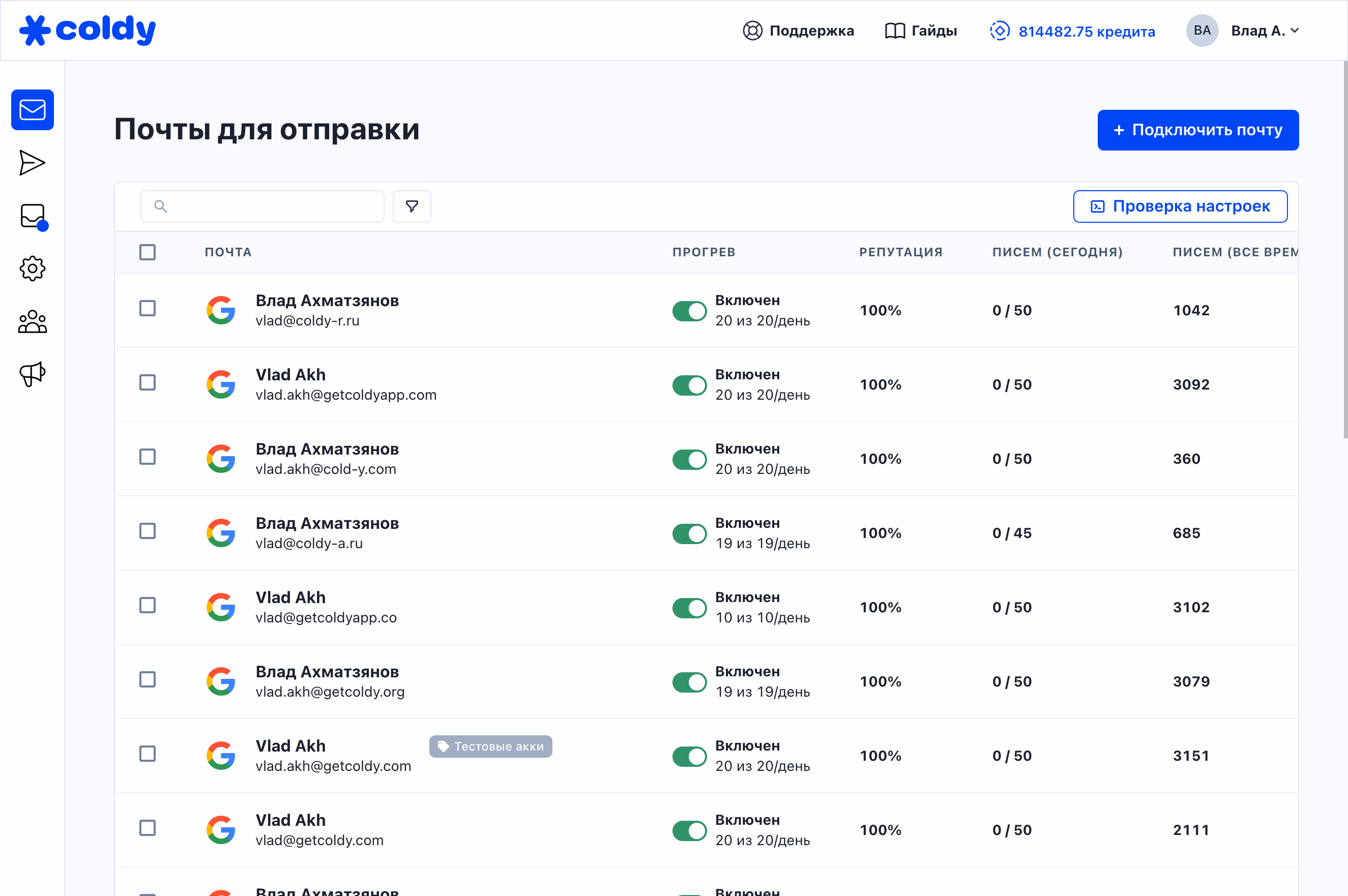Viewport: 1348px width, 896px height.
Task: Open the megaphone announcements sidebar icon
Action: [33, 374]
